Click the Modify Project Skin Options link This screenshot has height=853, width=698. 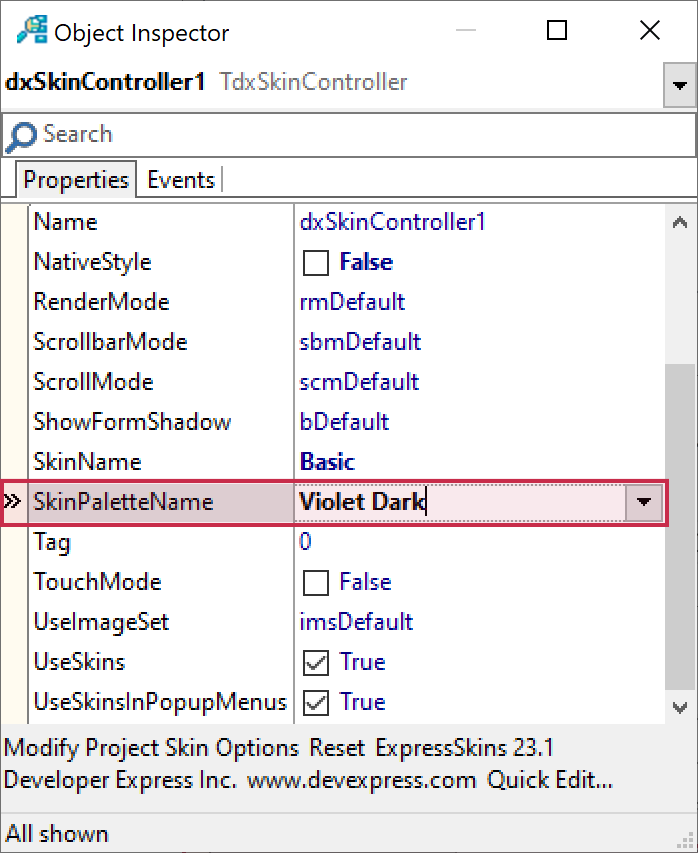pos(152,748)
